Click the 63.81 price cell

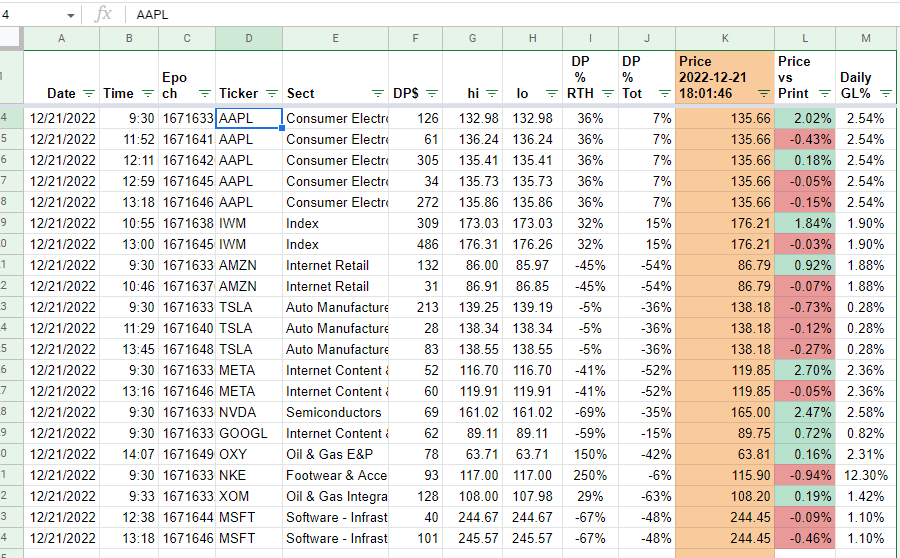click(x=725, y=454)
